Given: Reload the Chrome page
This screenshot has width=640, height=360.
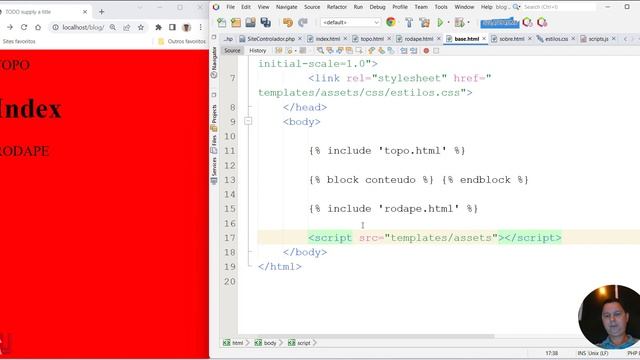Looking at the screenshot, I should pyautogui.click(x=24, y=27).
